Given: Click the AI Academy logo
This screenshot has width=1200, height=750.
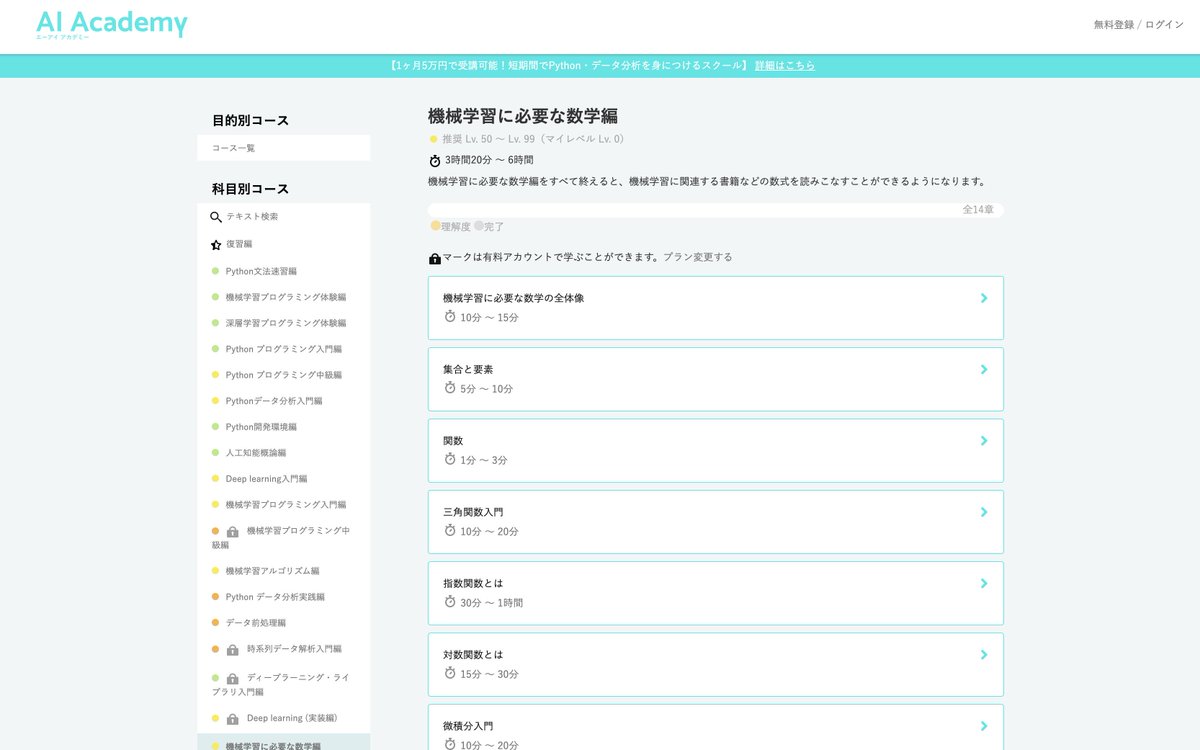Looking at the screenshot, I should (x=111, y=25).
